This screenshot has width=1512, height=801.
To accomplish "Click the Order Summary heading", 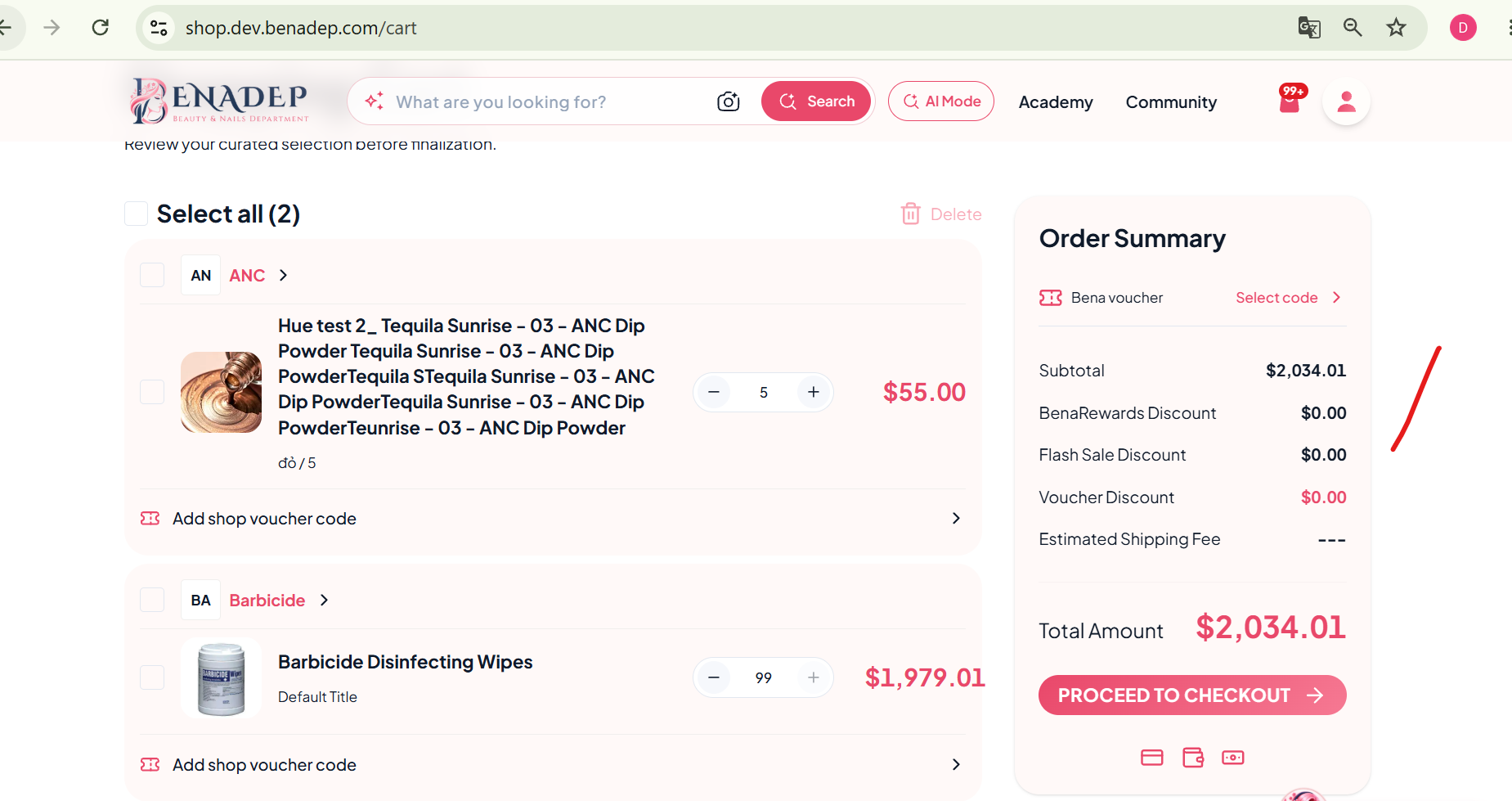I will click(x=1133, y=238).
